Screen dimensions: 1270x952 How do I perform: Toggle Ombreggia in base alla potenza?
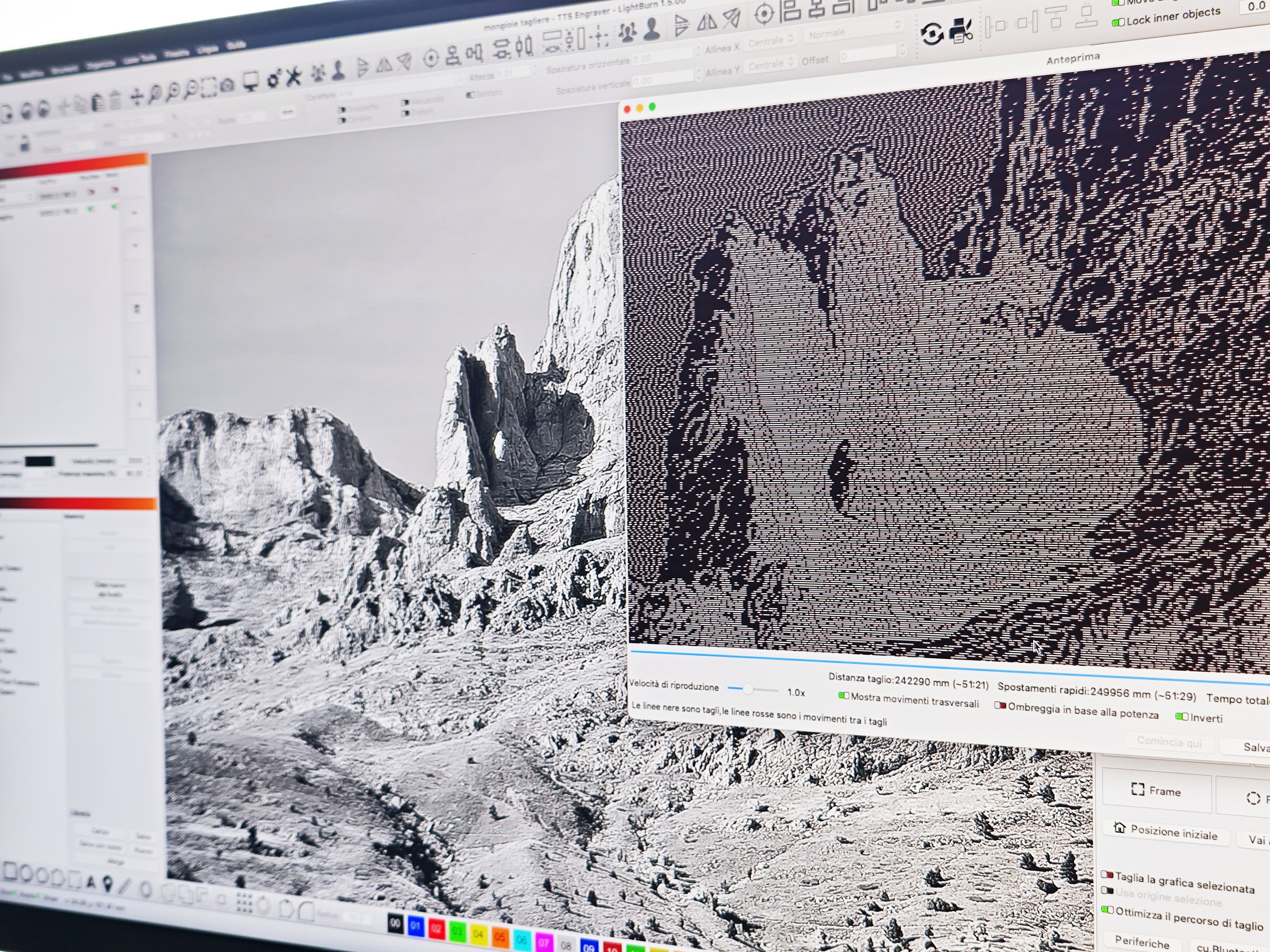point(1000,705)
